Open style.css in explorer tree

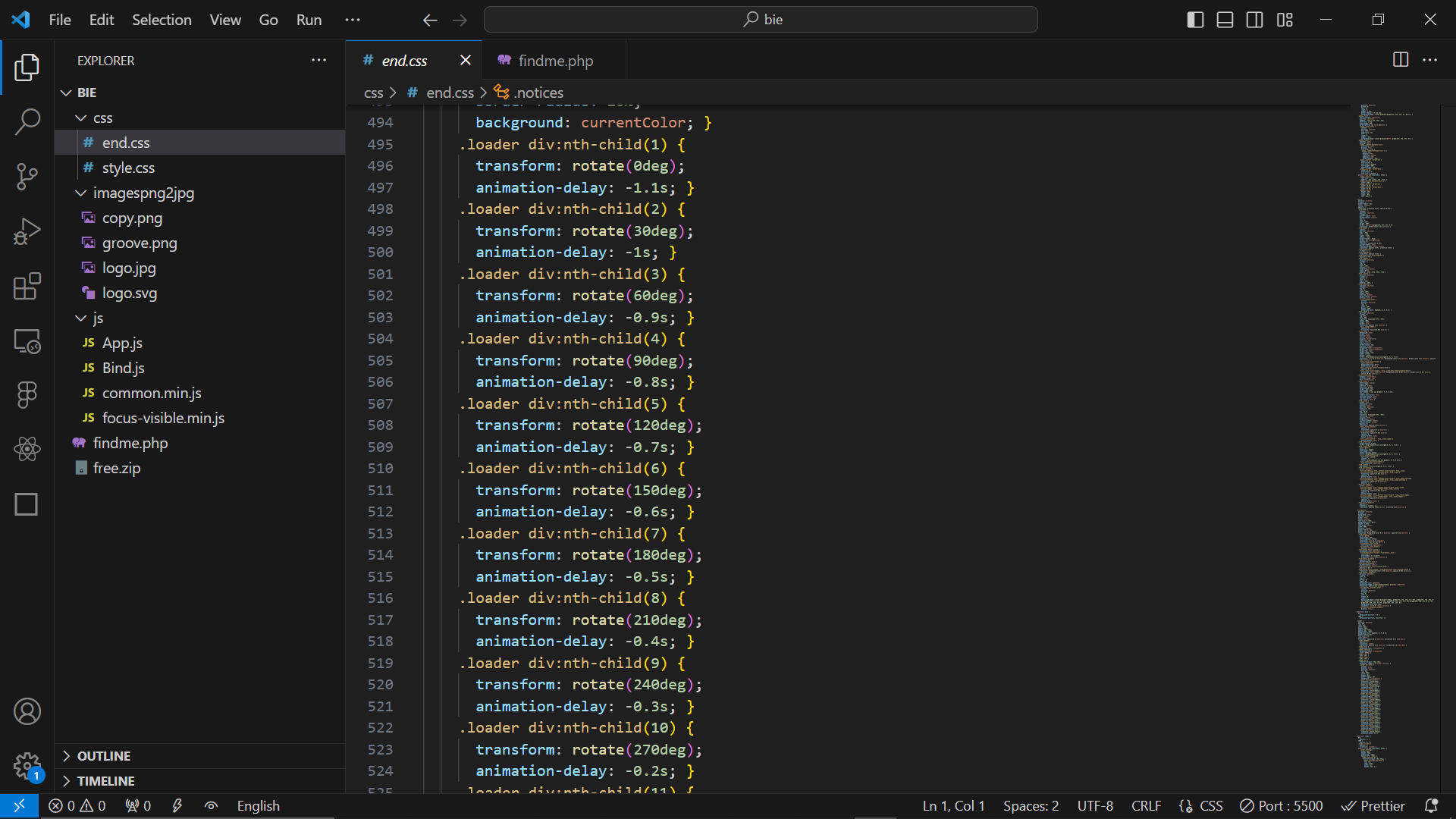(x=128, y=168)
